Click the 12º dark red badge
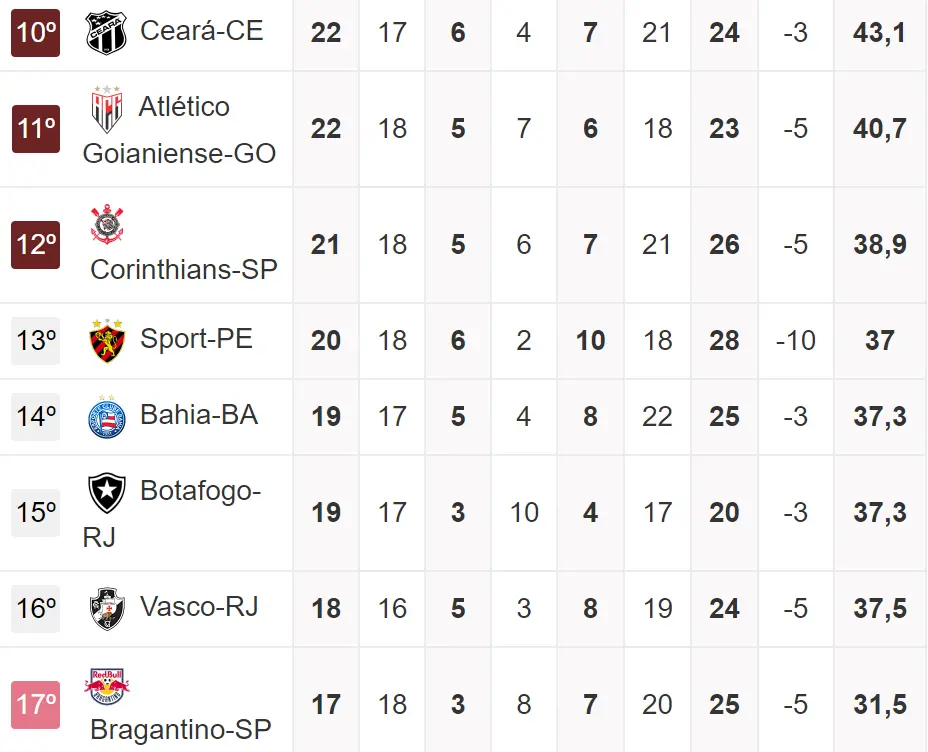 (x=36, y=244)
